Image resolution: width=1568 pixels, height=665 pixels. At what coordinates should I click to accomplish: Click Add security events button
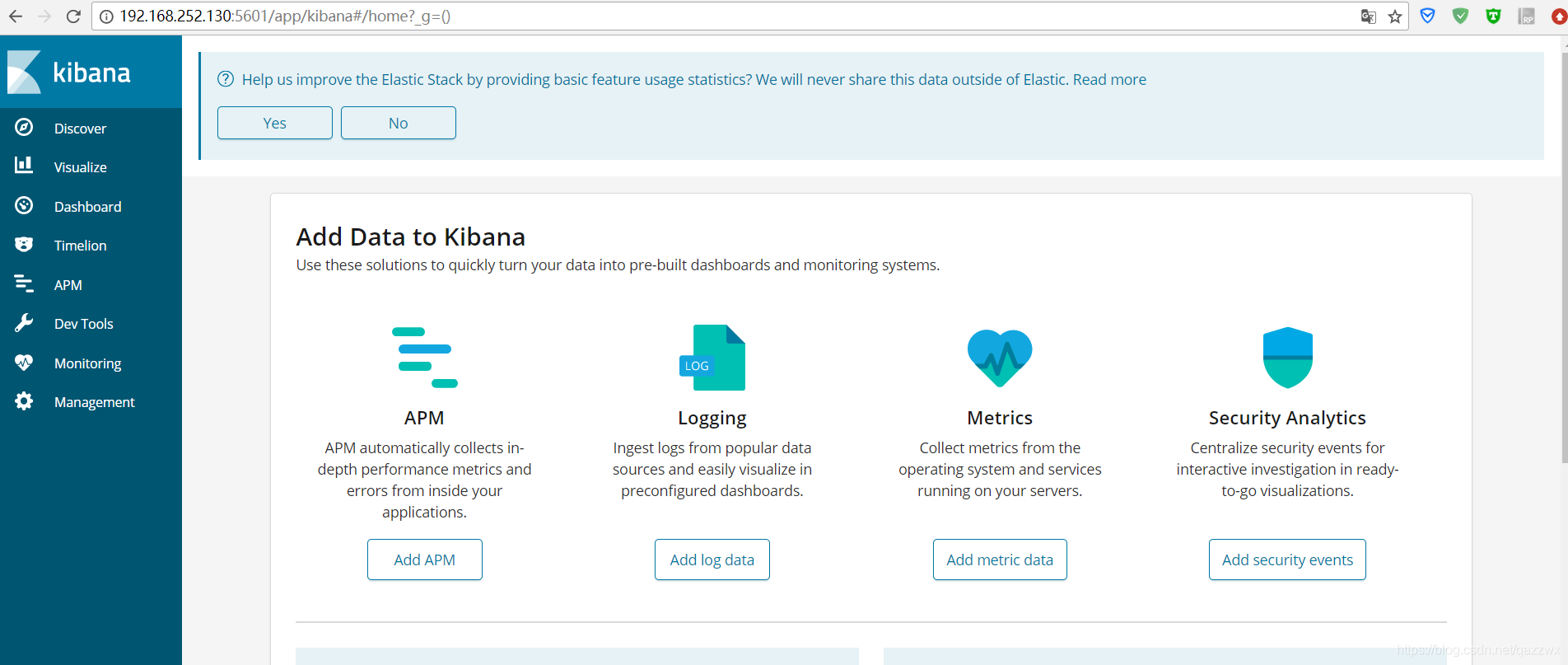coord(1287,560)
